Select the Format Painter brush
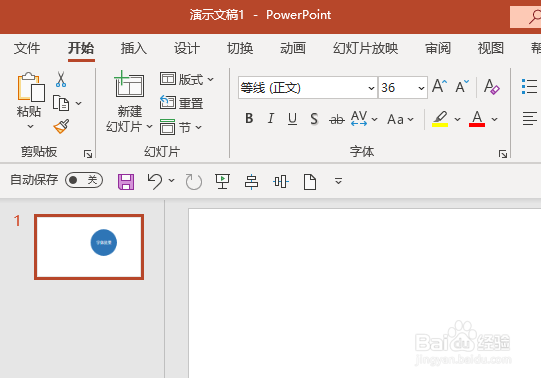 click(x=61, y=127)
